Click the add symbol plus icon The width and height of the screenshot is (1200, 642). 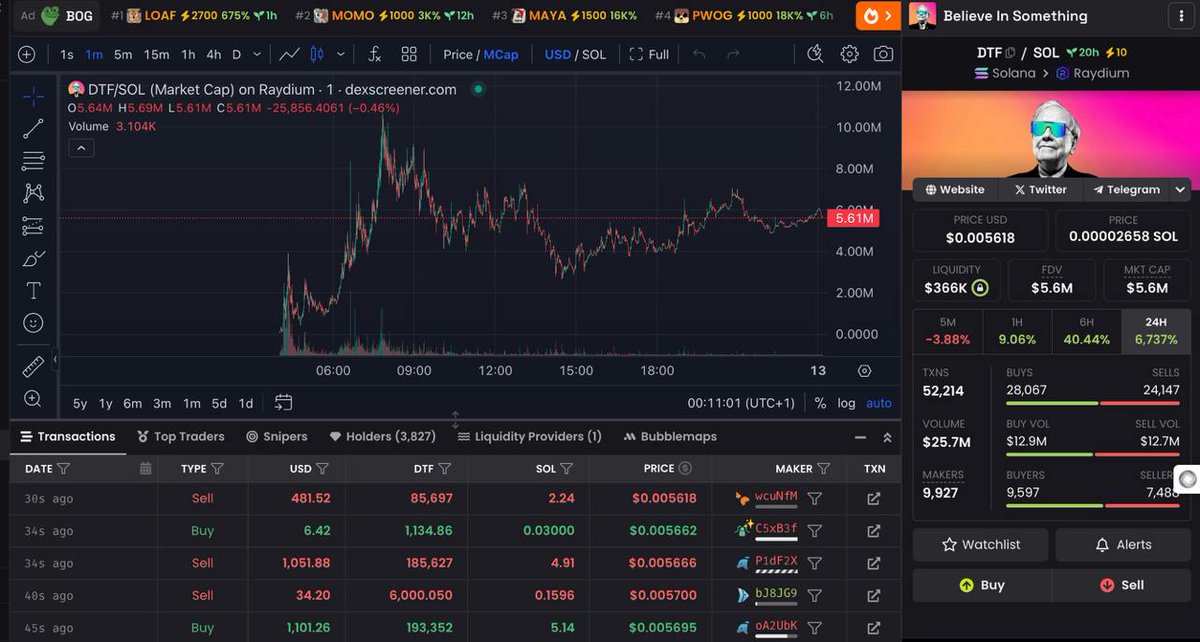(26, 54)
